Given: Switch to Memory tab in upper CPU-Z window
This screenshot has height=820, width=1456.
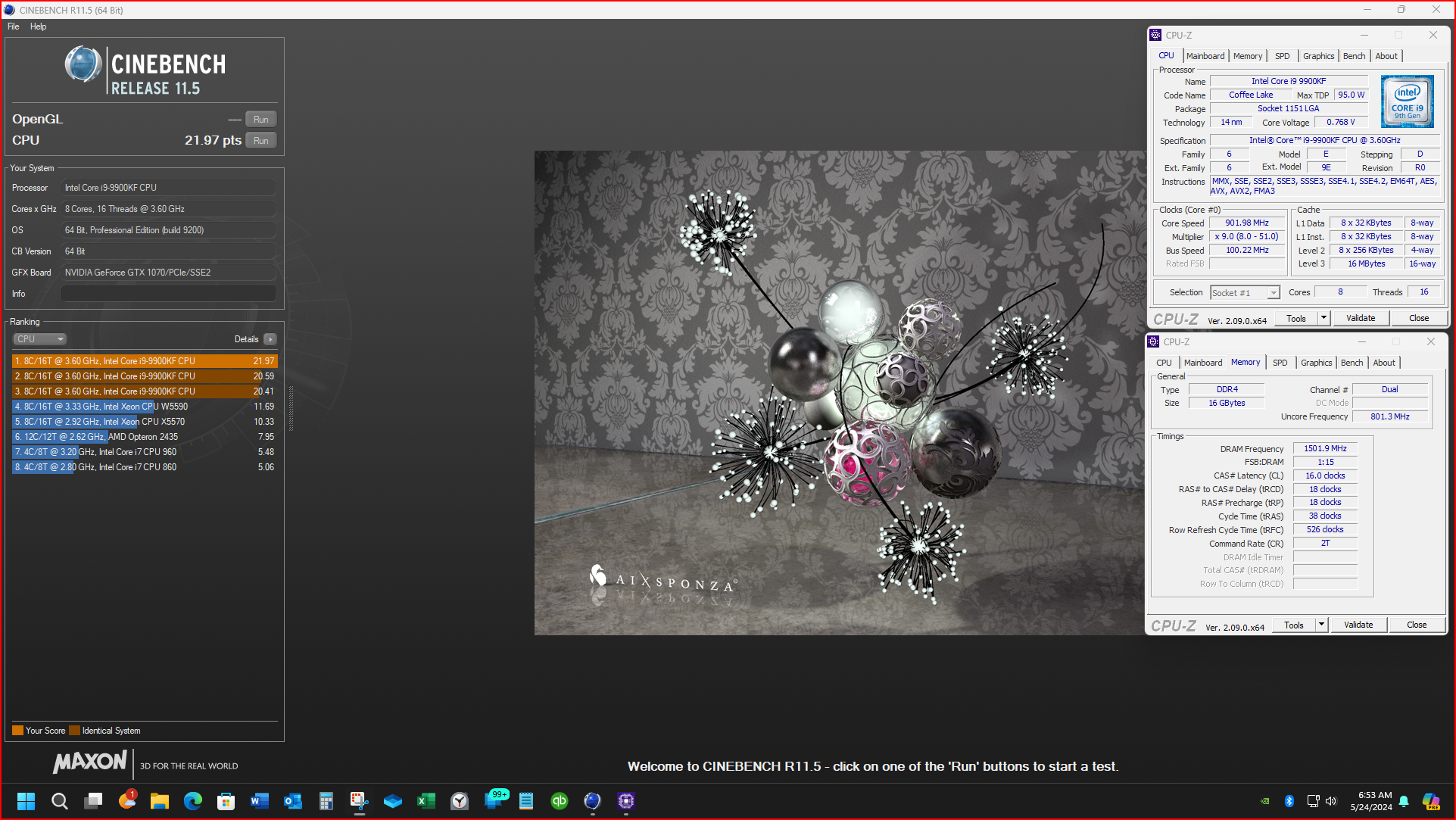Looking at the screenshot, I should tap(1247, 56).
